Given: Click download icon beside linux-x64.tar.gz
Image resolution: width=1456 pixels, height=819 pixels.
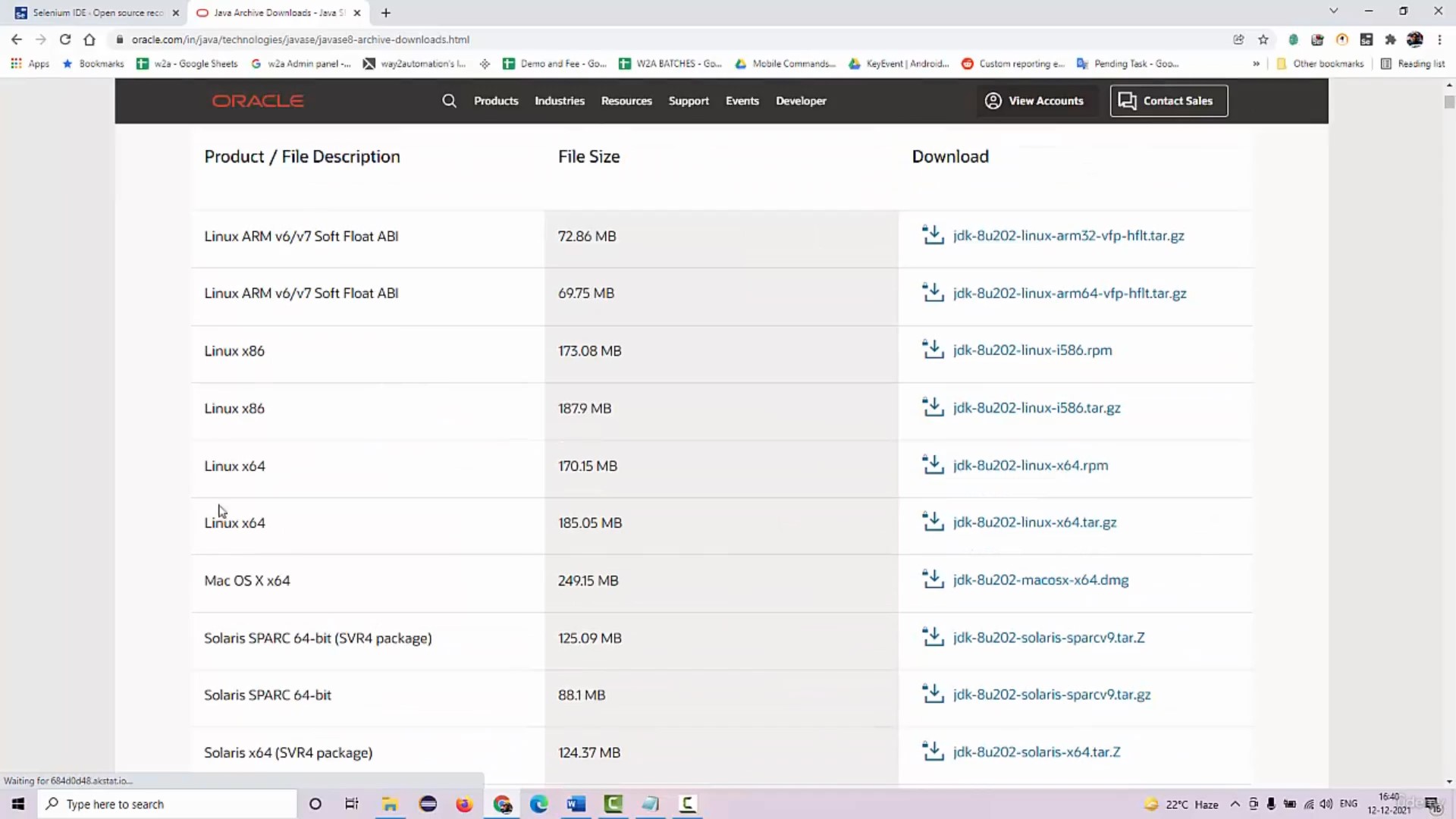Looking at the screenshot, I should 933,522.
